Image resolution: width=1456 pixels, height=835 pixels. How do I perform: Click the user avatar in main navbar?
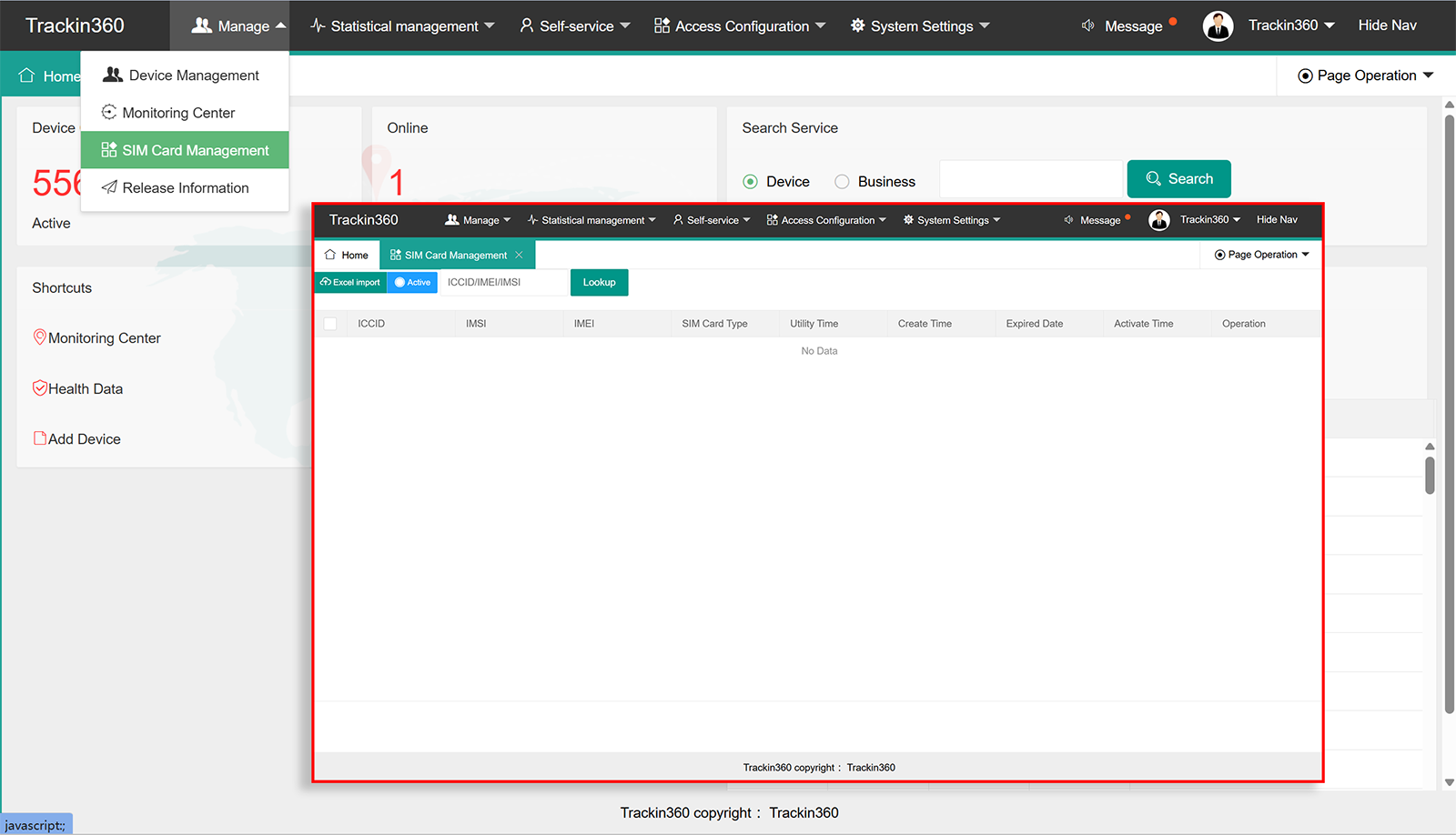(1218, 25)
